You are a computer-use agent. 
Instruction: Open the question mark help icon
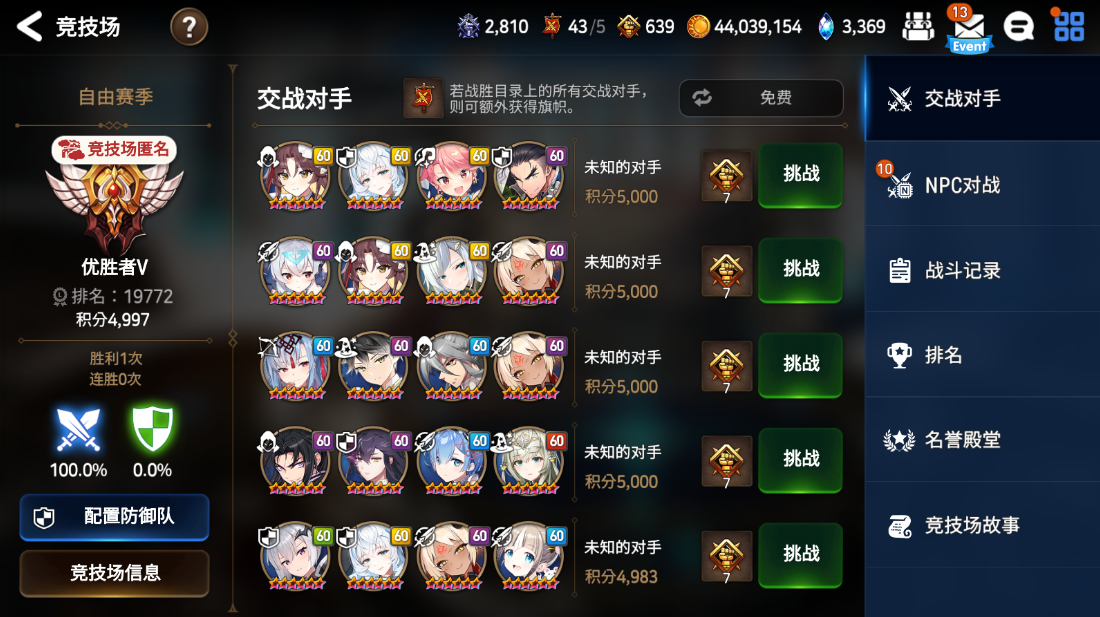[x=189, y=27]
